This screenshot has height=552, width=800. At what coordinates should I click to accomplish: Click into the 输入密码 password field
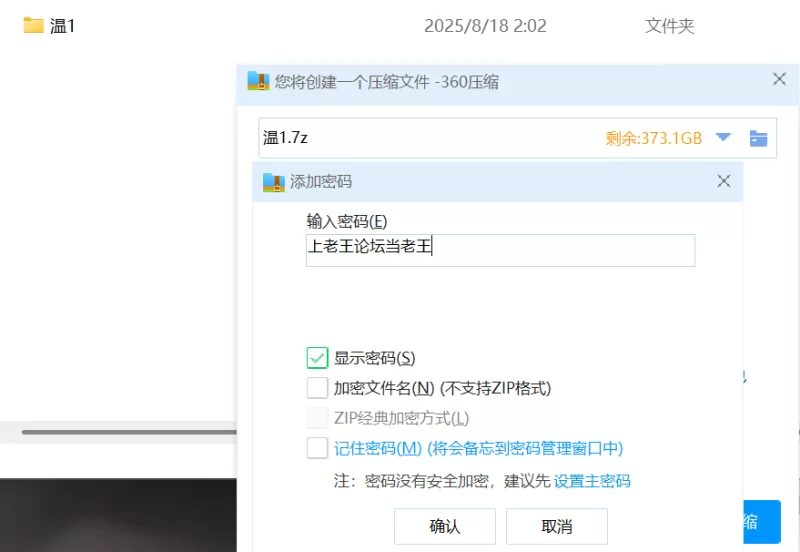500,250
